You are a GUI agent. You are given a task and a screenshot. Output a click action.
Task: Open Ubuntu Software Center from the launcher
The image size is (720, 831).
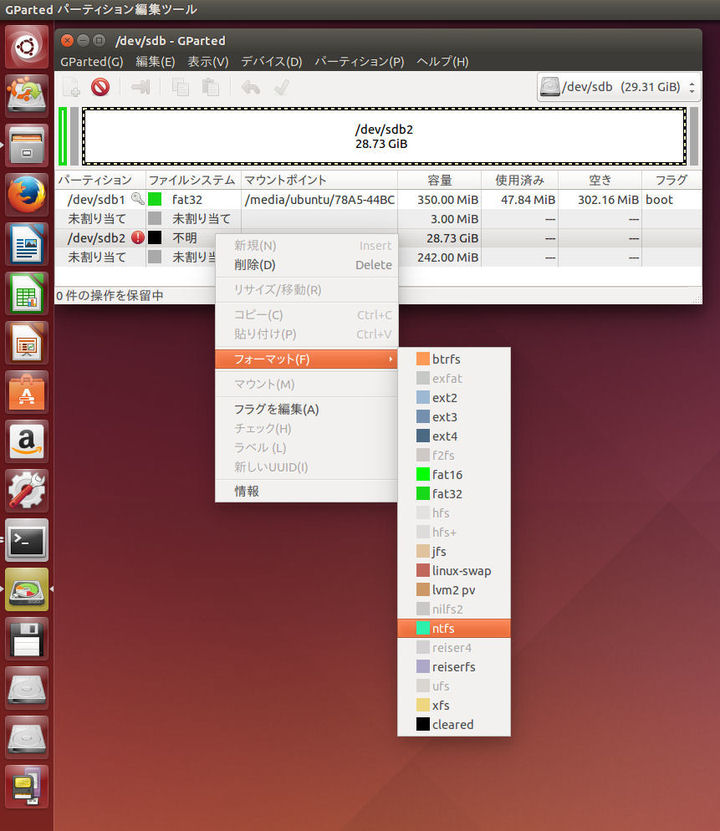click(26, 392)
